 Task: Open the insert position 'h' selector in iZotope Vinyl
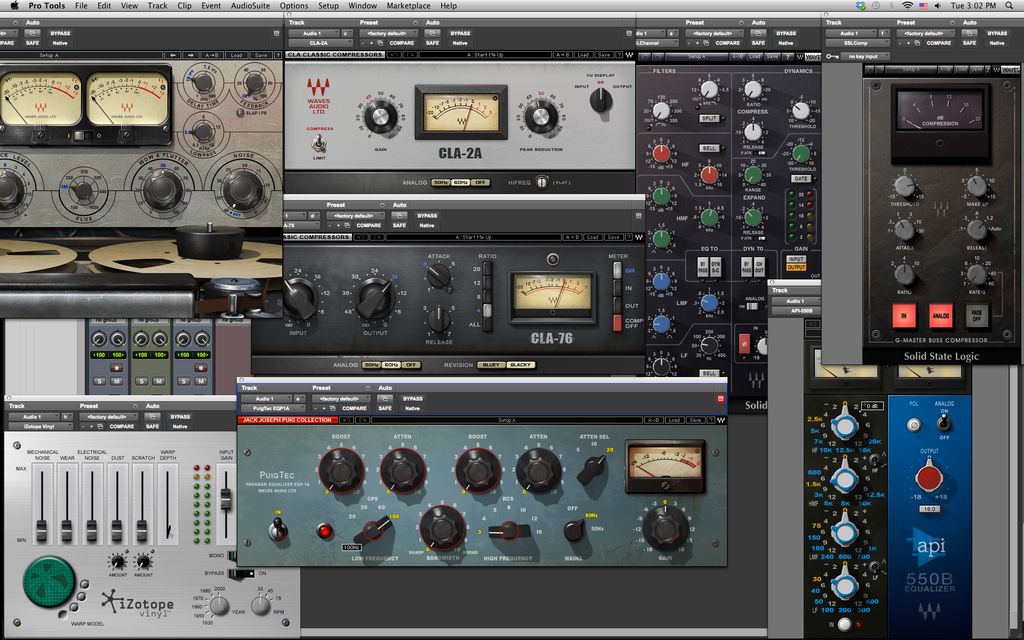coord(67,417)
